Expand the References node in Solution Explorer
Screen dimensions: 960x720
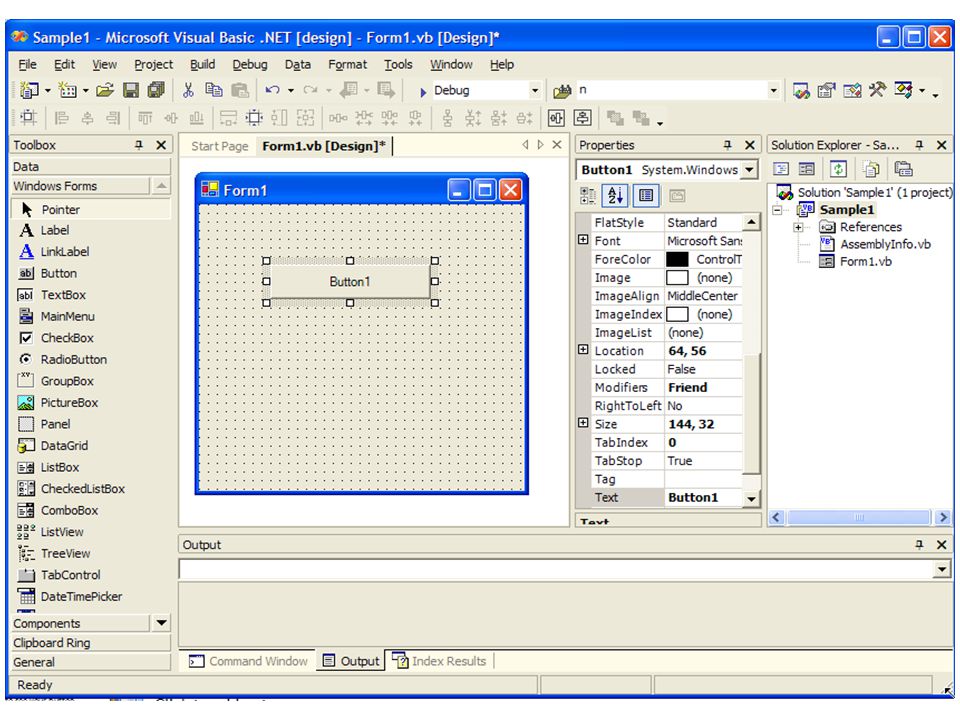pos(798,227)
